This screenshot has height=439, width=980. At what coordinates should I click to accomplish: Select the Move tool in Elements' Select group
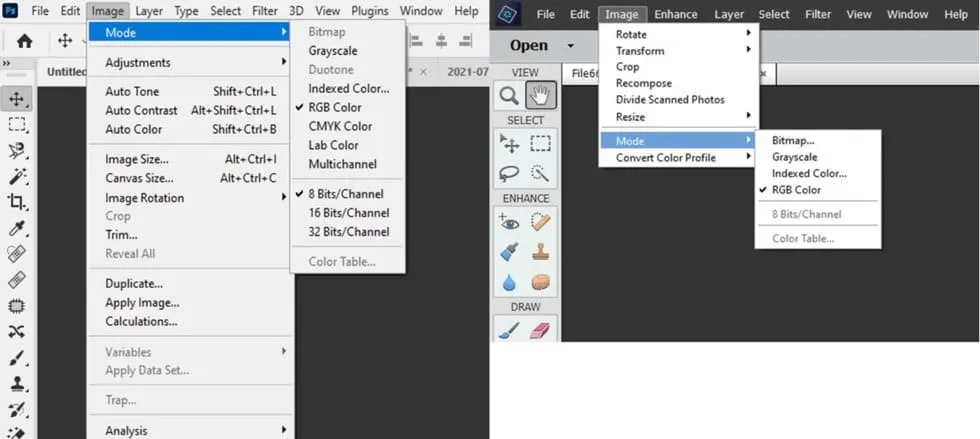(x=509, y=144)
